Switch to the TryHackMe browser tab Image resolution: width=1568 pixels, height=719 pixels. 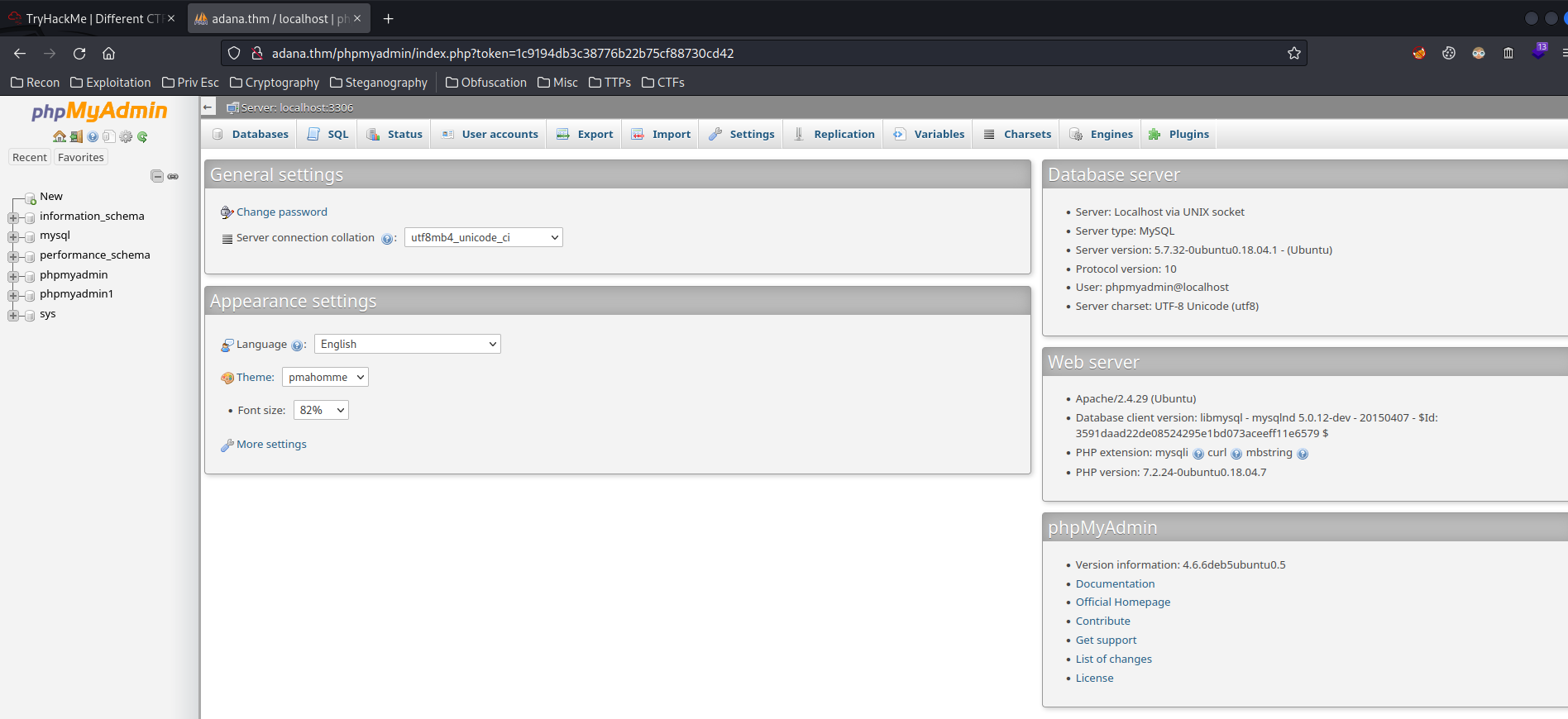coord(92,18)
